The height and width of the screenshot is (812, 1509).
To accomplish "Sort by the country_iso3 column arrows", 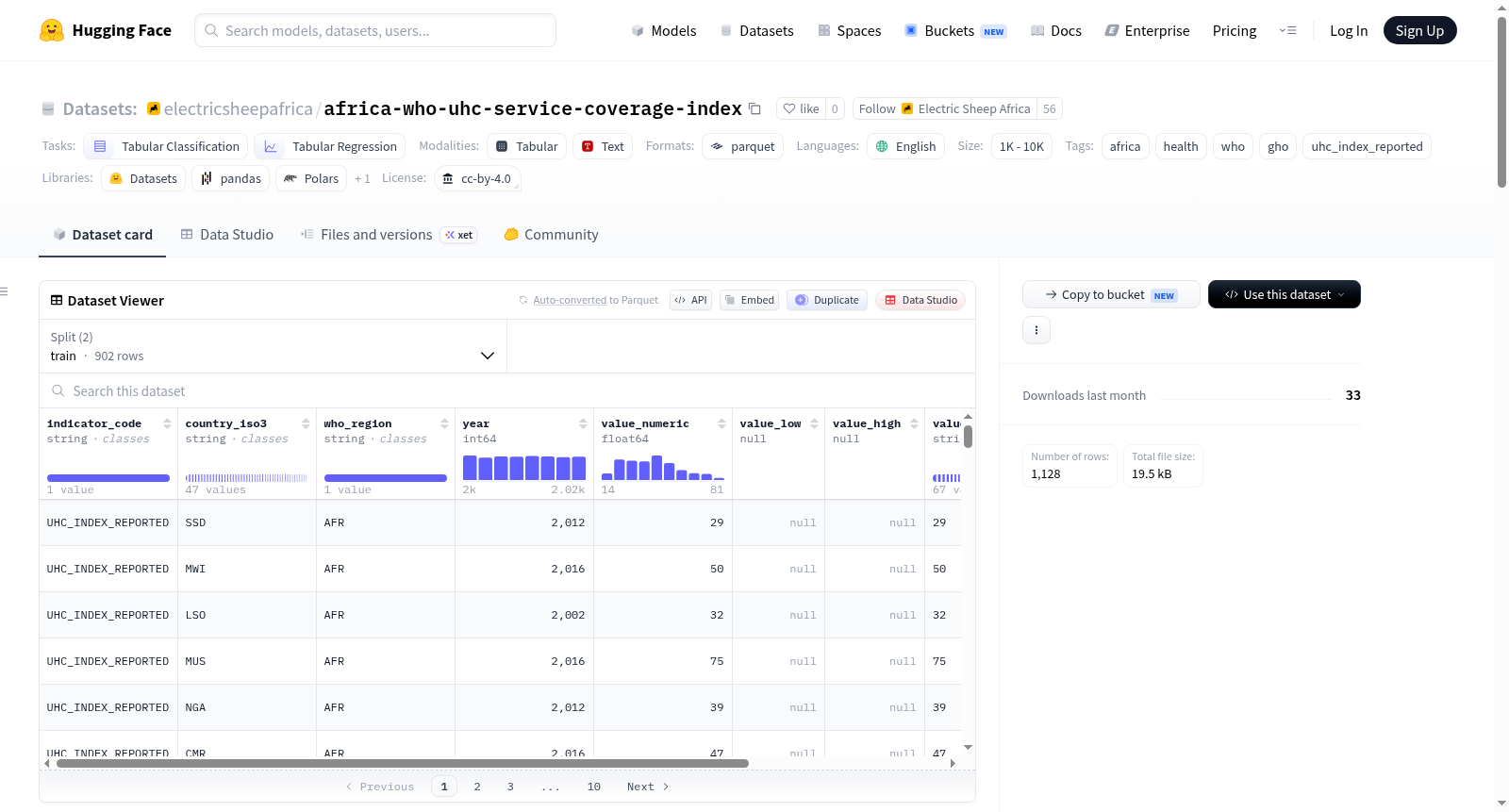I will coord(306,423).
